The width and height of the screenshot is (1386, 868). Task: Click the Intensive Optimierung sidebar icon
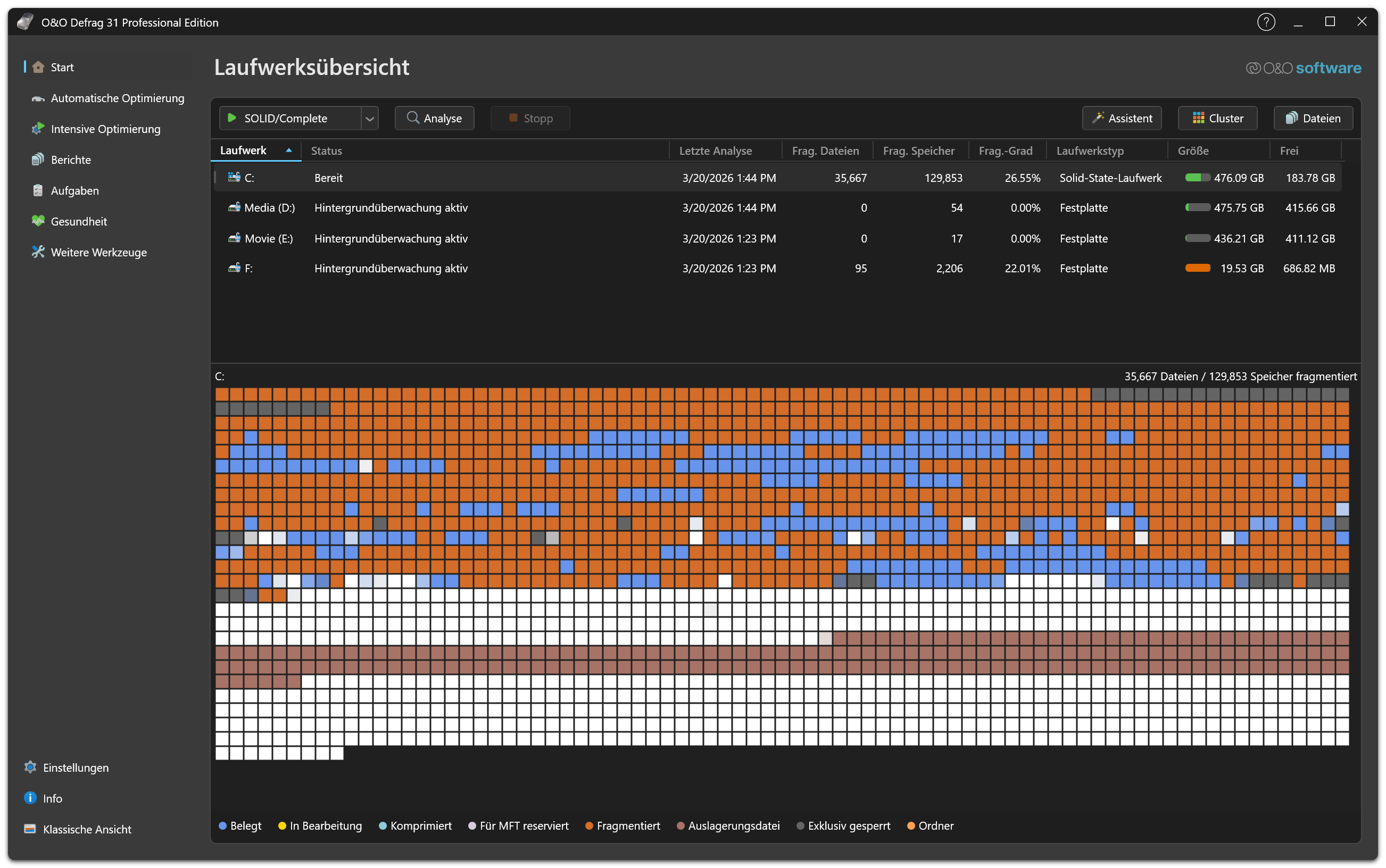(38, 129)
